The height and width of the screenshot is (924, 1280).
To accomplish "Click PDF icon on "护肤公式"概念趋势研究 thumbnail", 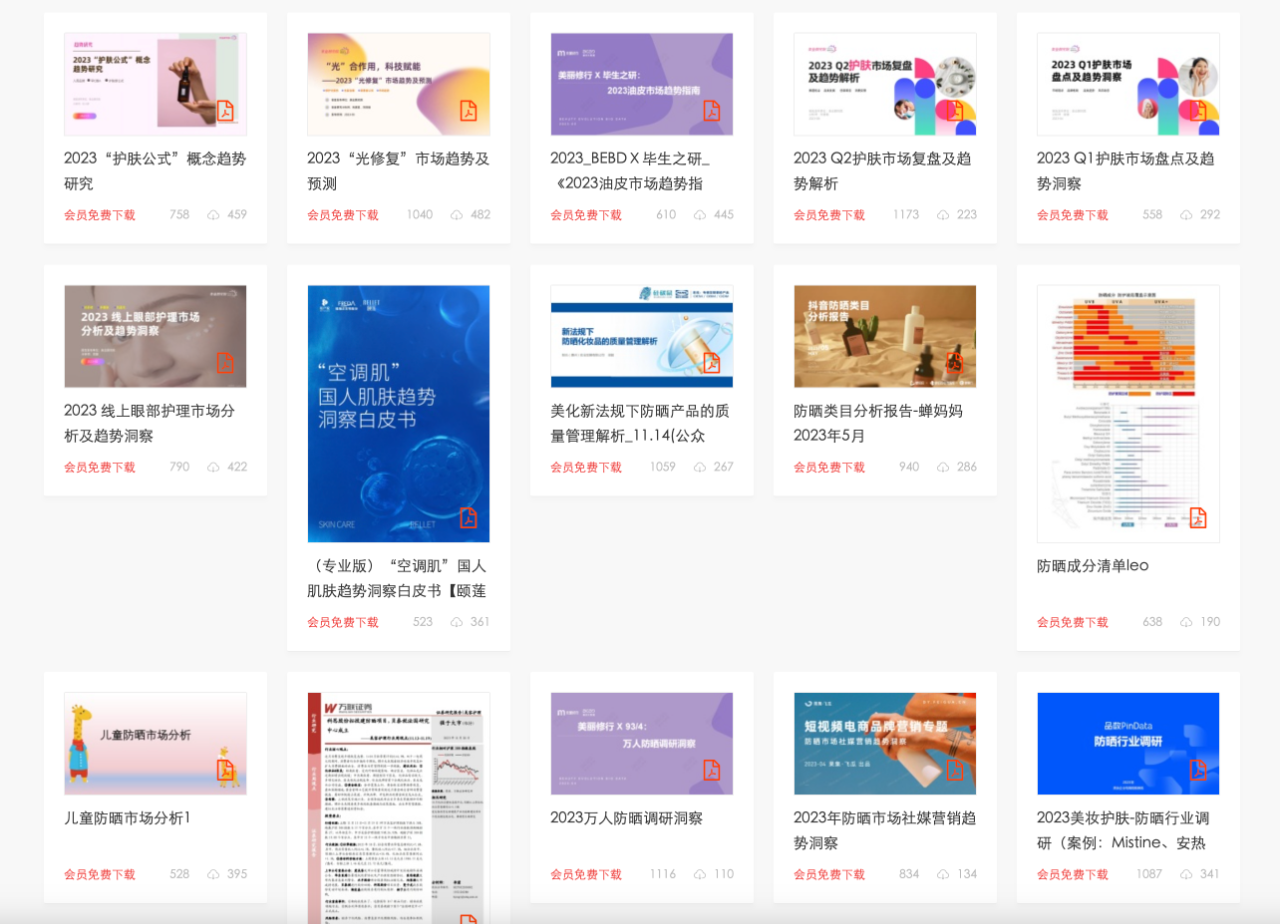I will click(226, 111).
